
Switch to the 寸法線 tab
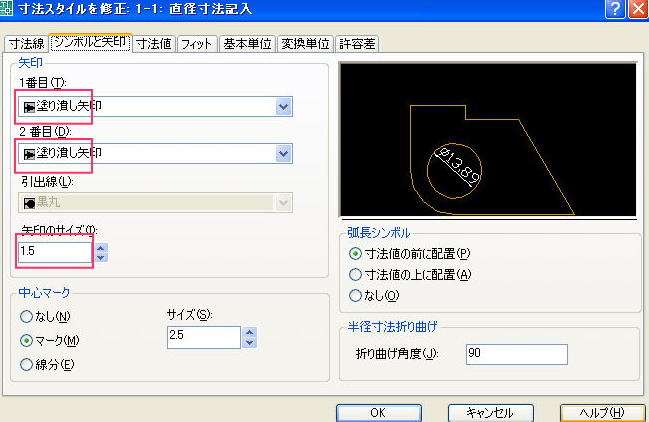click(26, 43)
